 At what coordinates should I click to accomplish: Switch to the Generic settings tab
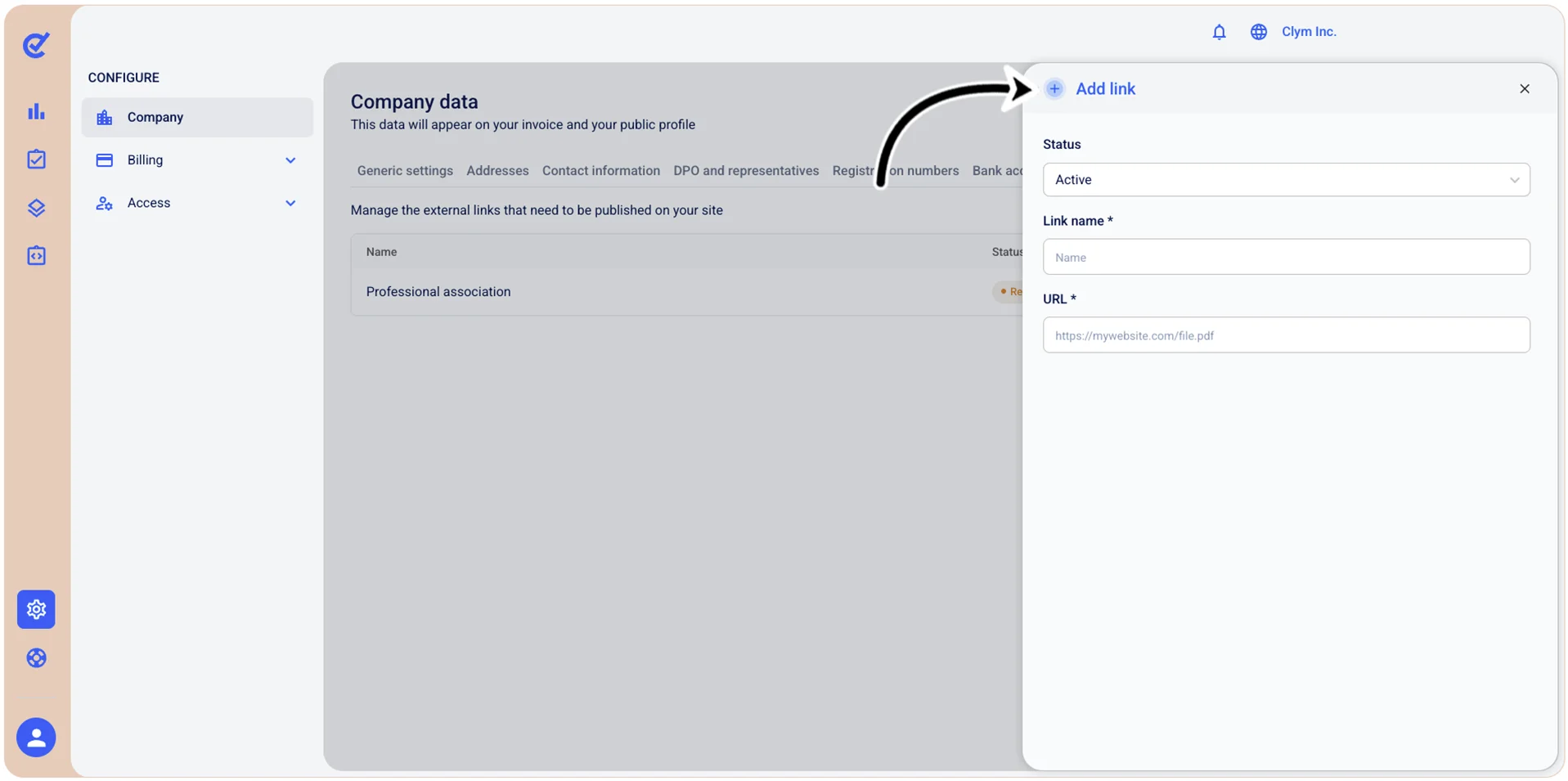405,171
